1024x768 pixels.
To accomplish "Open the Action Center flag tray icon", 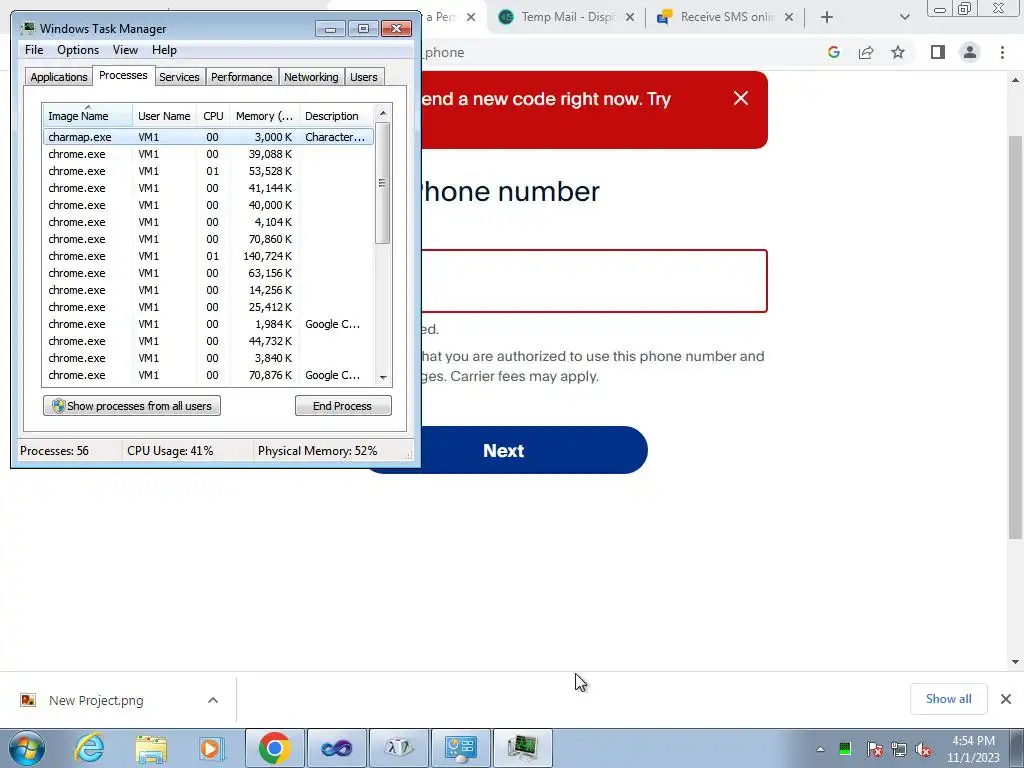I will pos(874,749).
